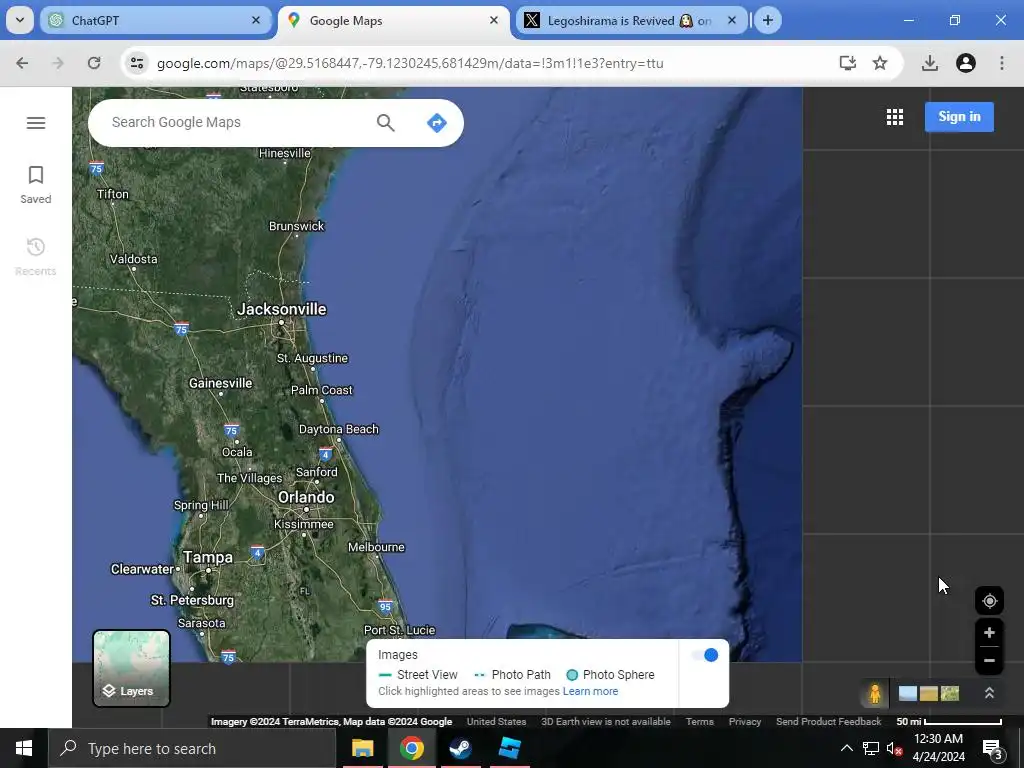The width and height of the screenshot is (1024, 768).
Task: Click the Daytona Beach label
Action: [339, 429]
